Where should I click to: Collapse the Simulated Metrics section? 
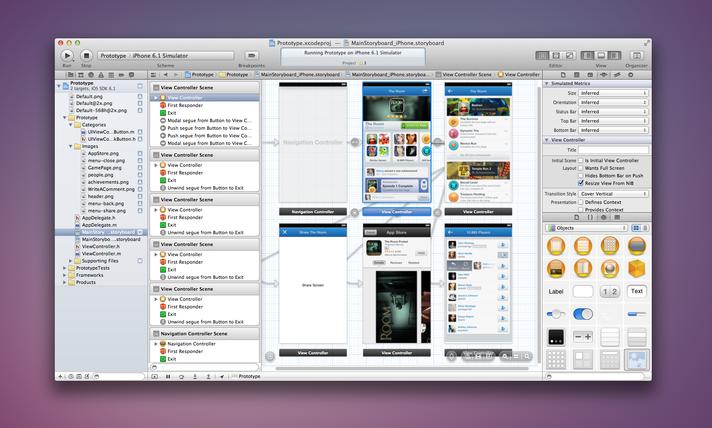pyautogui.click(x=547, y=84)
